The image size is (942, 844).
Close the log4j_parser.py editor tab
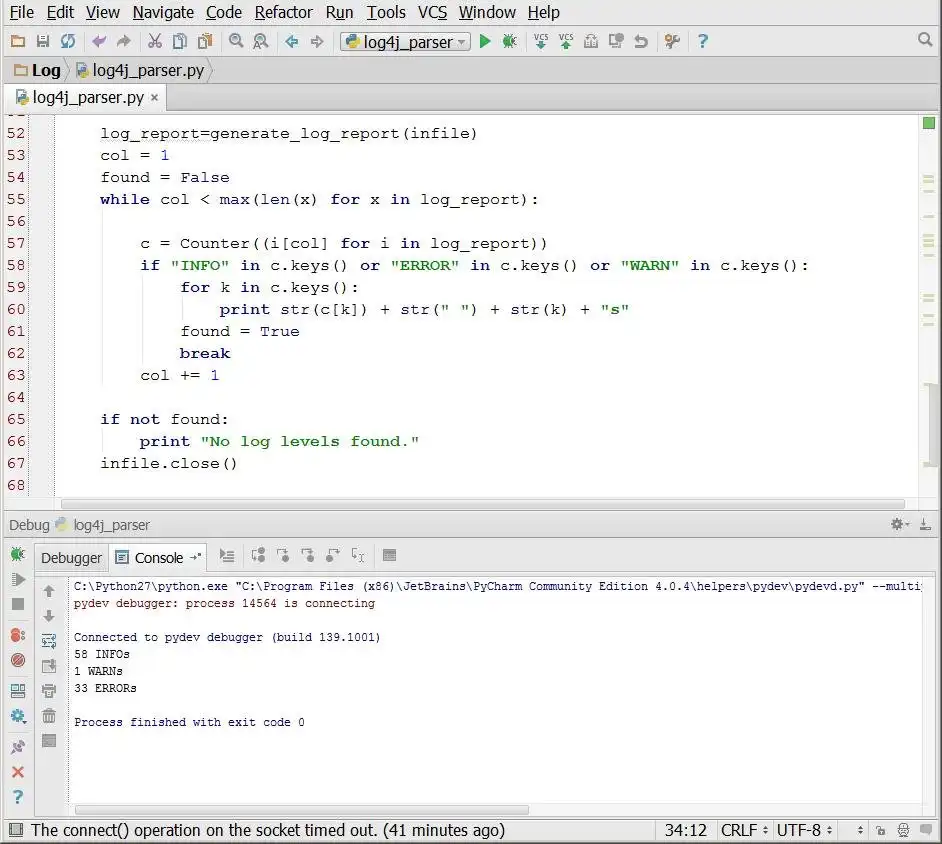(154, 97)
